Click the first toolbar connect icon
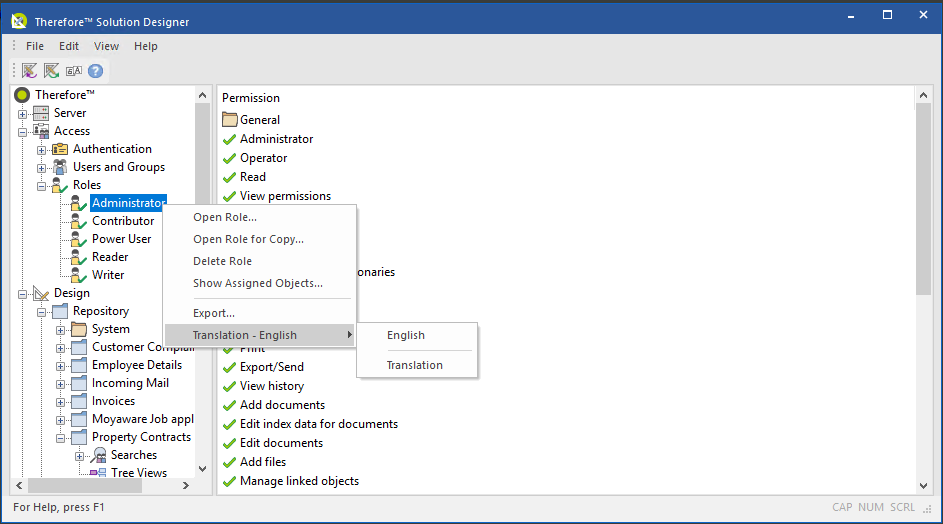 click(29, 71)
